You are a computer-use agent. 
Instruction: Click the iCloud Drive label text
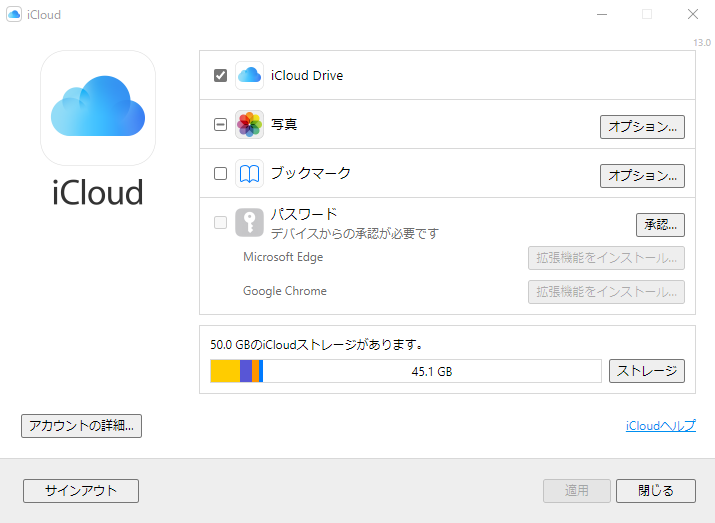[x=307, y=75]
